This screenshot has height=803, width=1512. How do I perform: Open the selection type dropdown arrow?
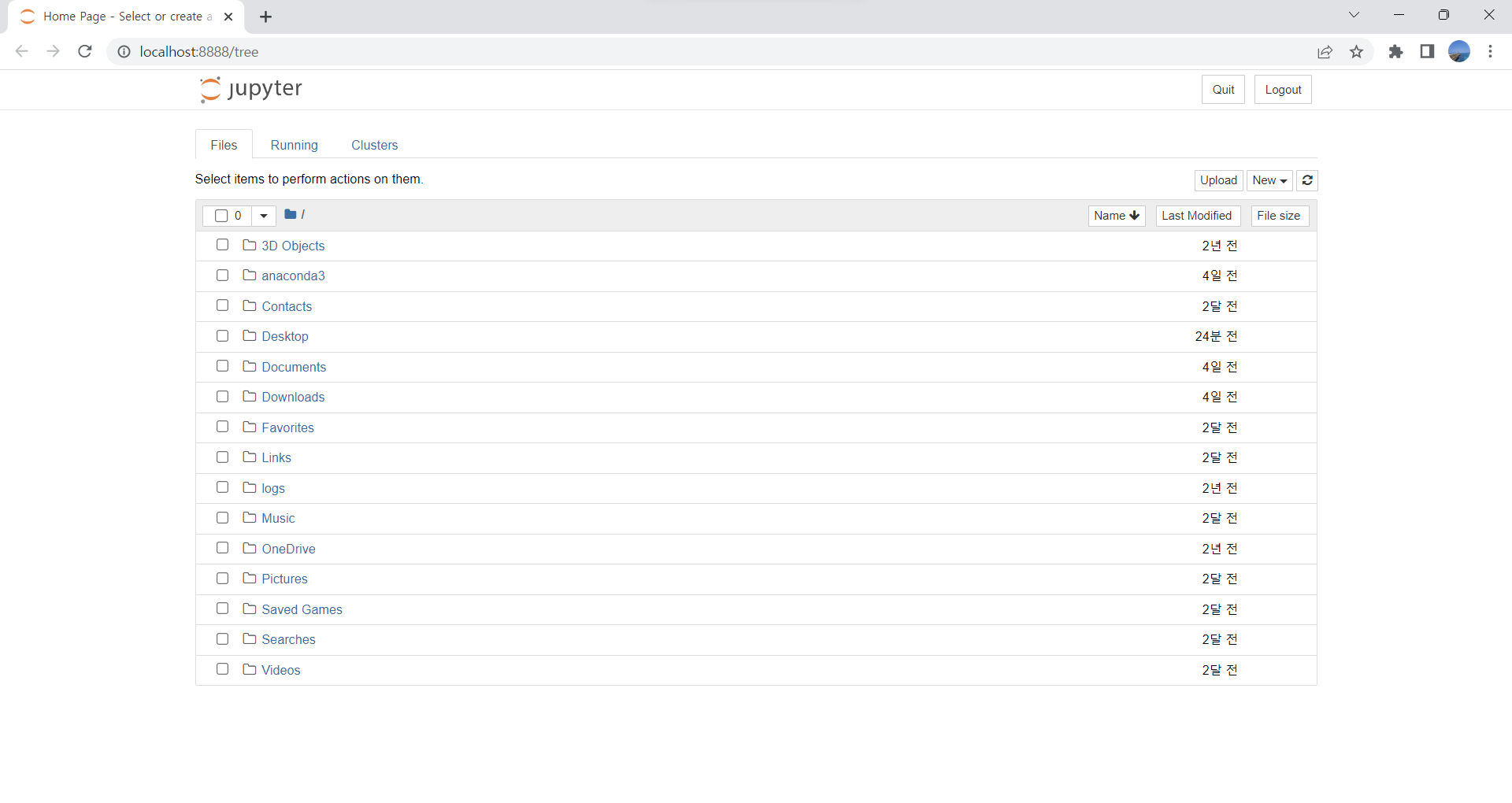coord(264,216)
